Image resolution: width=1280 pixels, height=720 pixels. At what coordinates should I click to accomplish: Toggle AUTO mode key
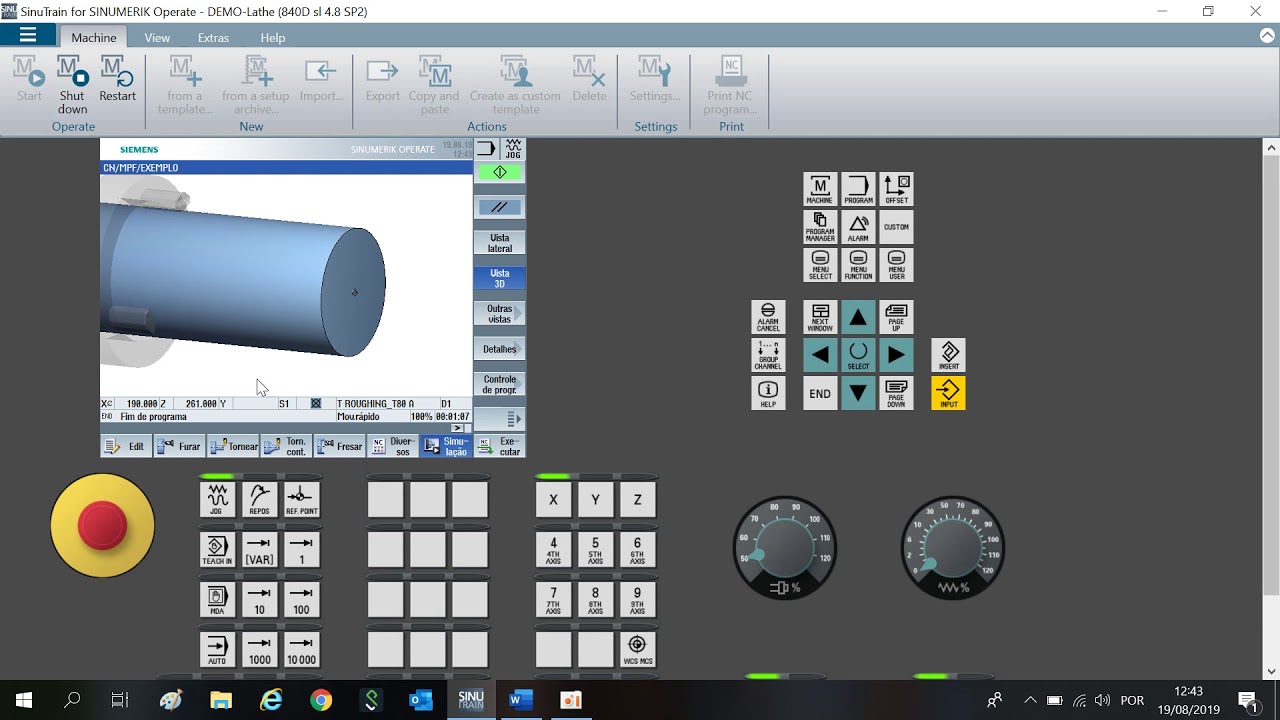(217, 649)
